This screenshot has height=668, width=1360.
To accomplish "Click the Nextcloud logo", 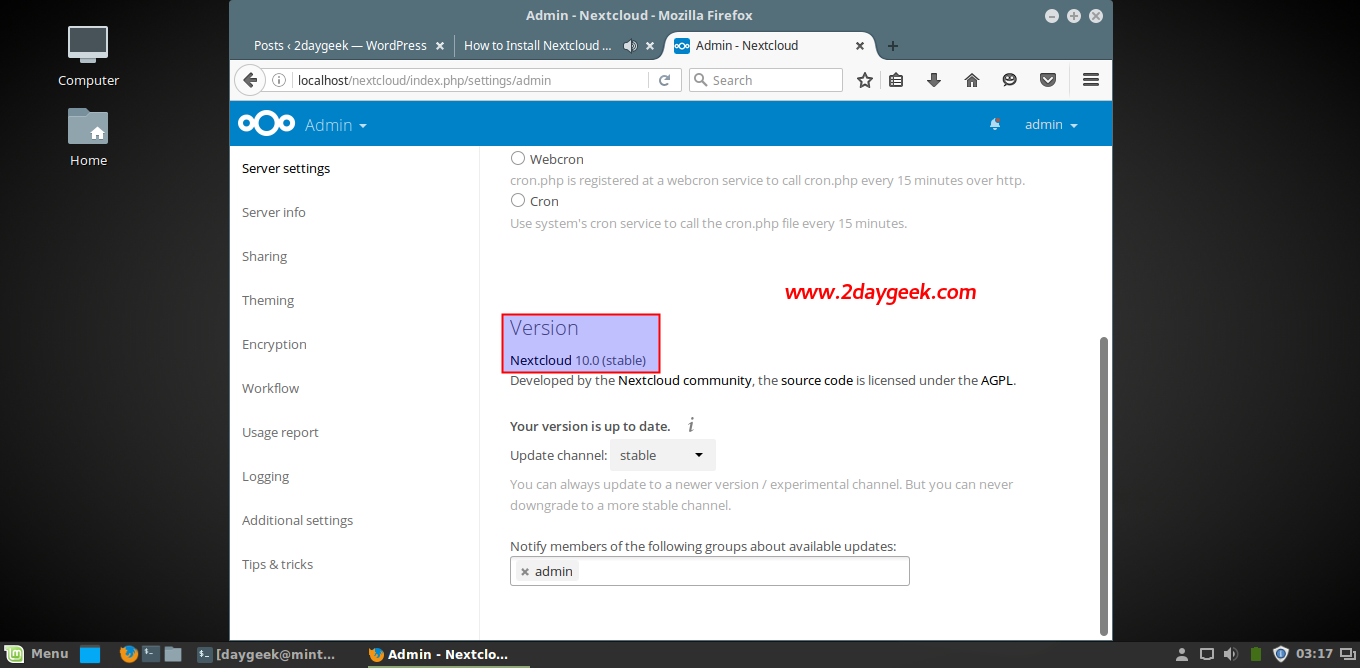I will [x=266, y=124].
